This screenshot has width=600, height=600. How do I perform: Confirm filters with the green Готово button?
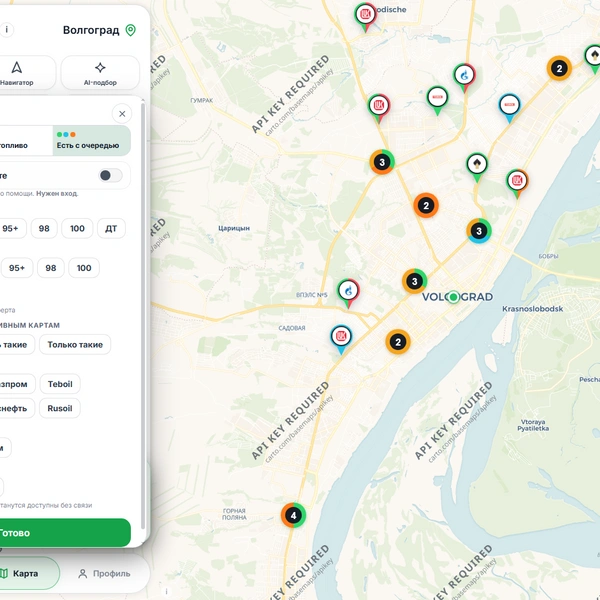point(63,533)
